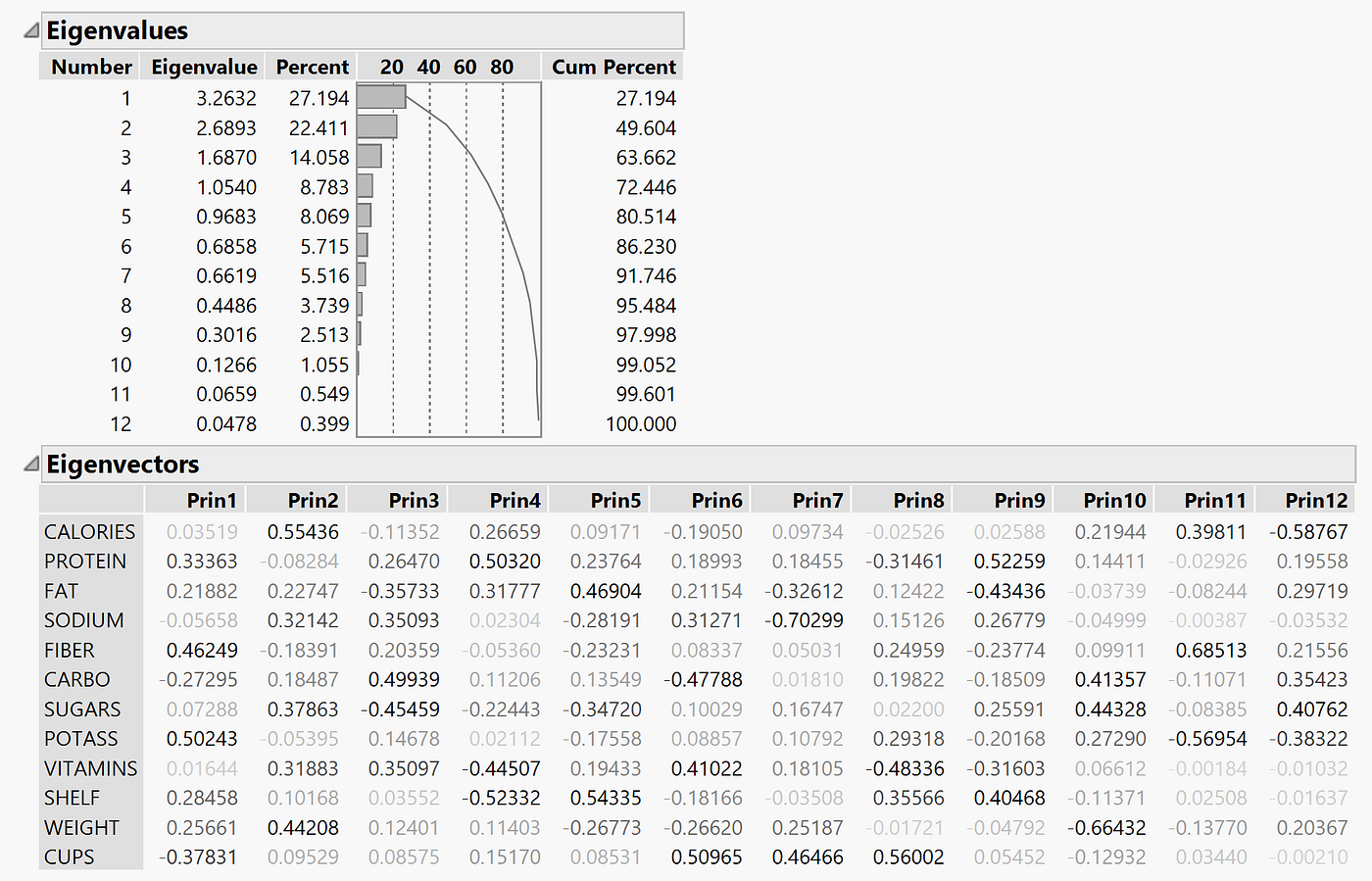Select the Prin12 column header
The width and height of the screenshot is (1372, 881).
coord(1315,499)
